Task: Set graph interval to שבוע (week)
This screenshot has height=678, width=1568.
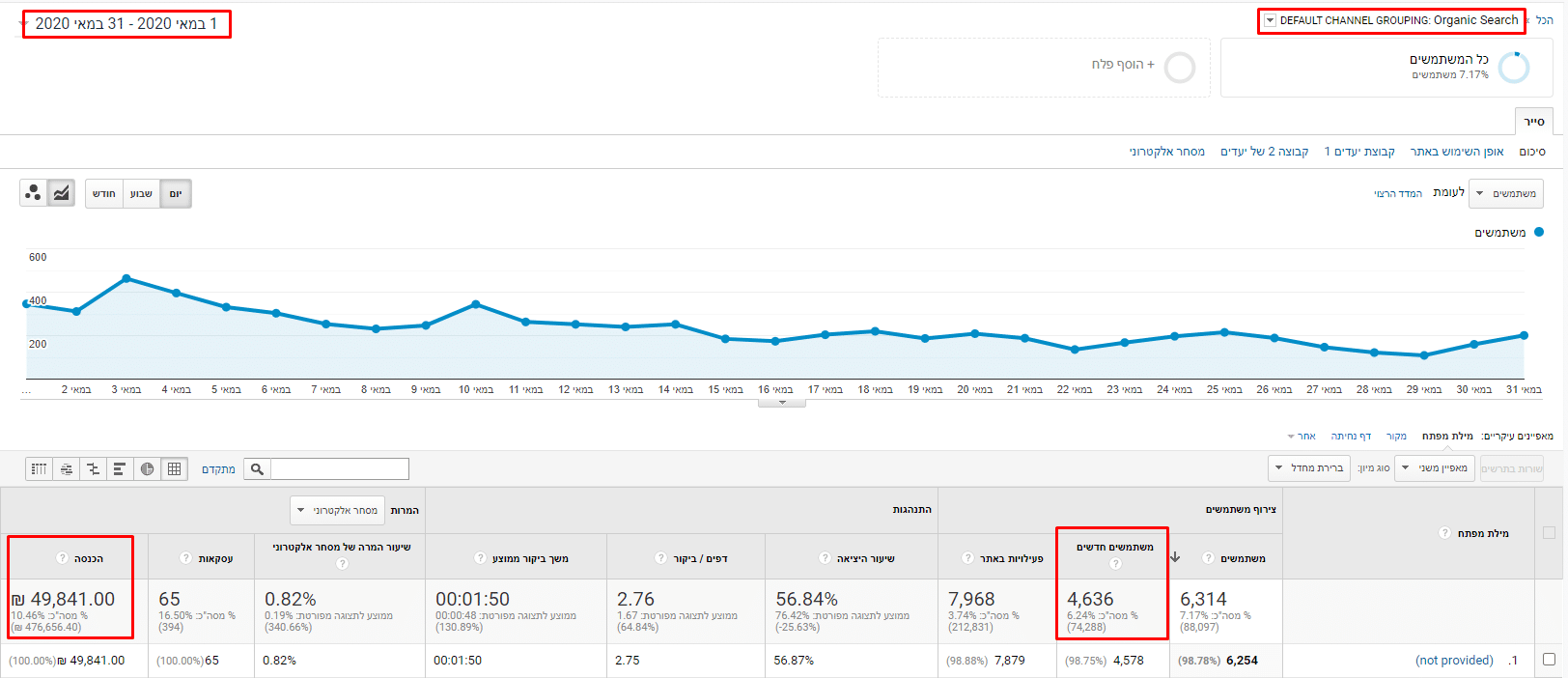Action: click(141, 193)
